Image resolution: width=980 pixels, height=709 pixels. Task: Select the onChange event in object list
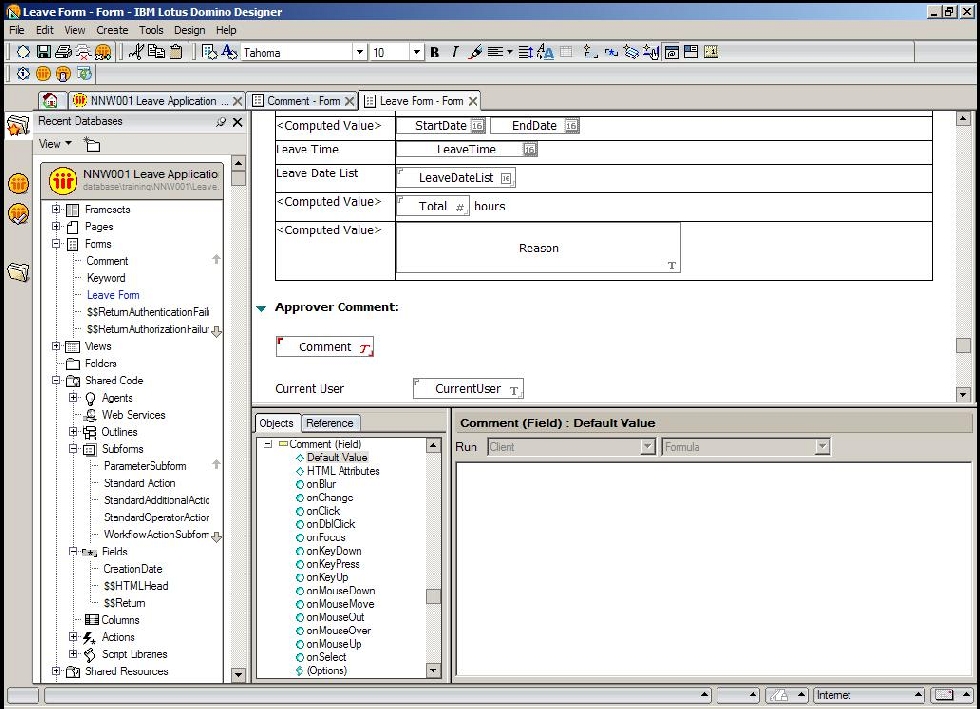pos(329,498)
